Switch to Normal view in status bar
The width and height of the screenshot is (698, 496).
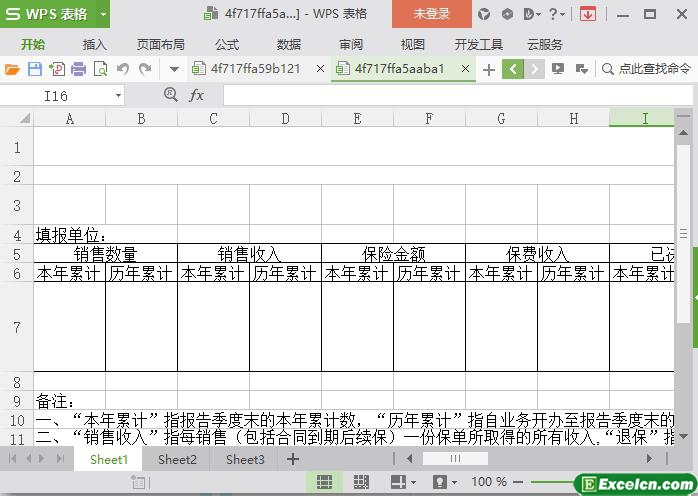[x=324, y=482]
